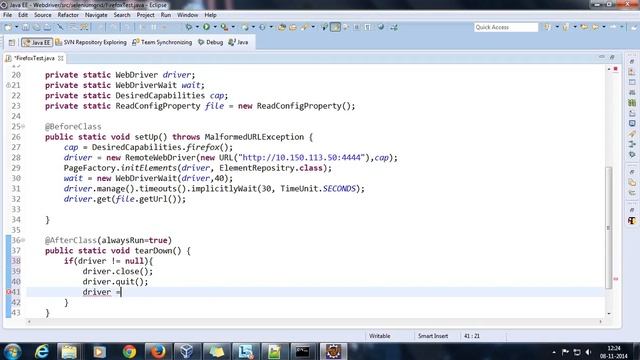The image size is (640, 360).
Task: Open the File menu
Action: 7,15
